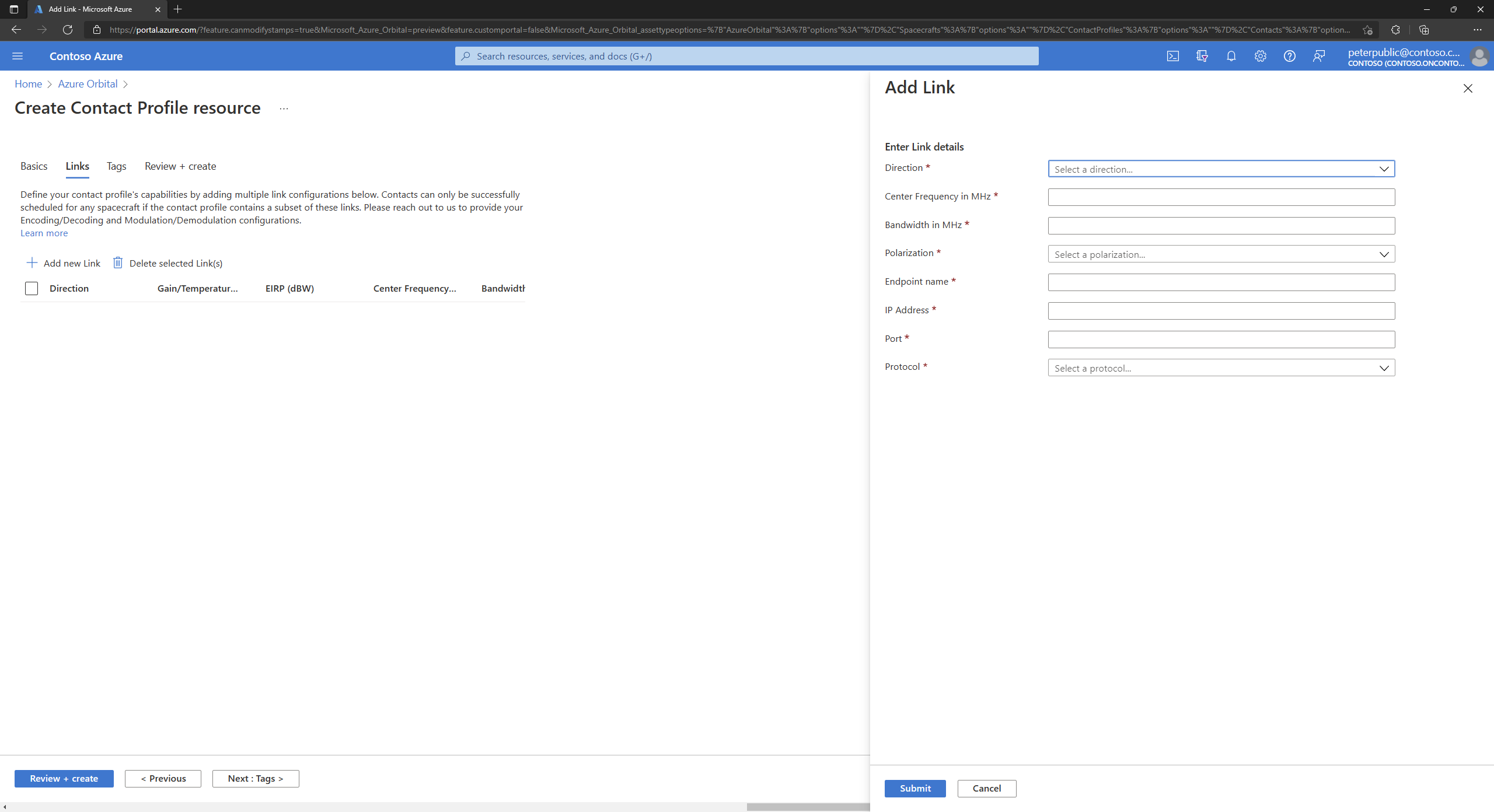View site information lock icon

(97, 30)
